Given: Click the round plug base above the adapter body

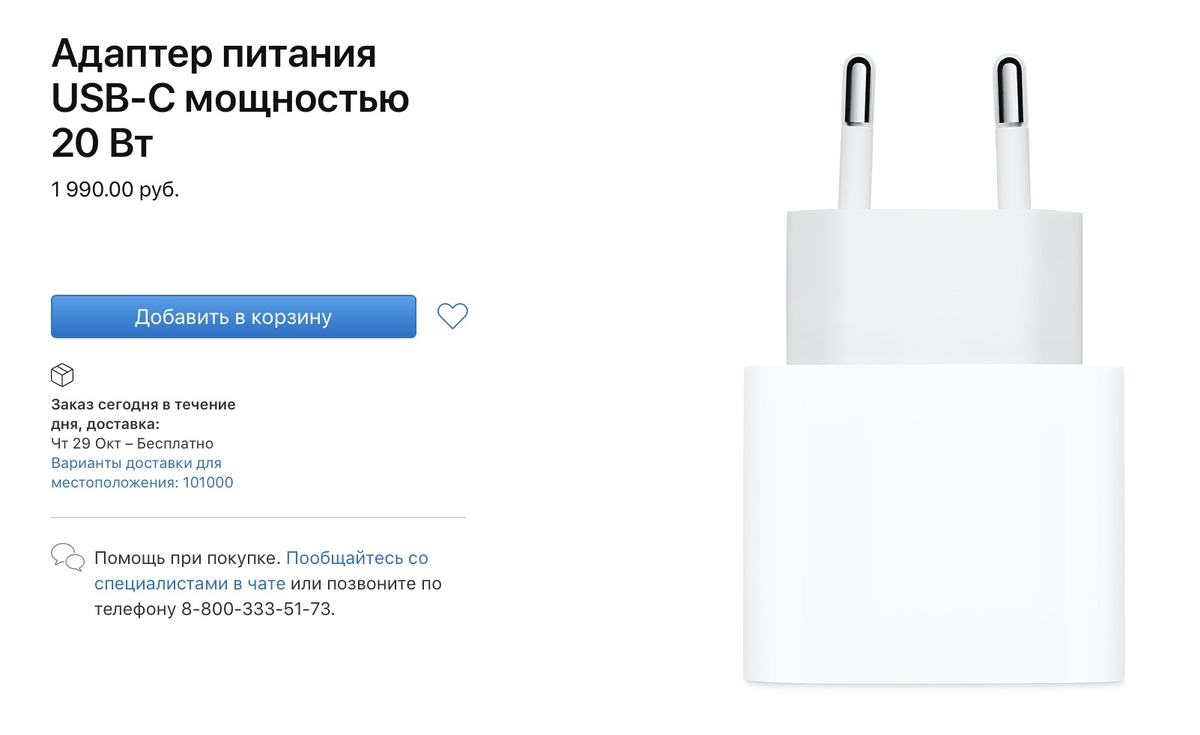Looking at the screenshot, I should coord(934,287).
